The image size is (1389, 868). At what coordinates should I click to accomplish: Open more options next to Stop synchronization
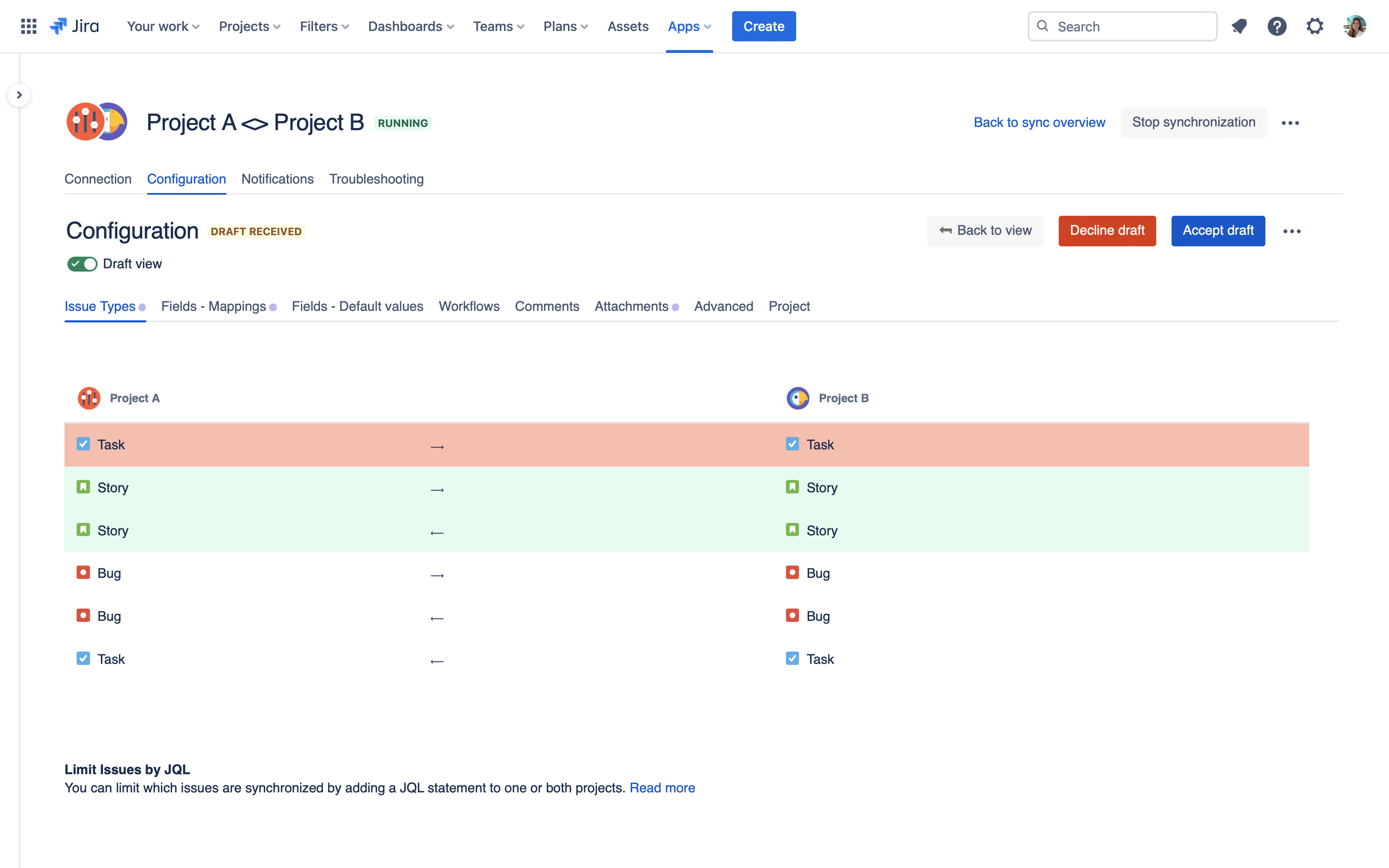tap(1290, 123)
